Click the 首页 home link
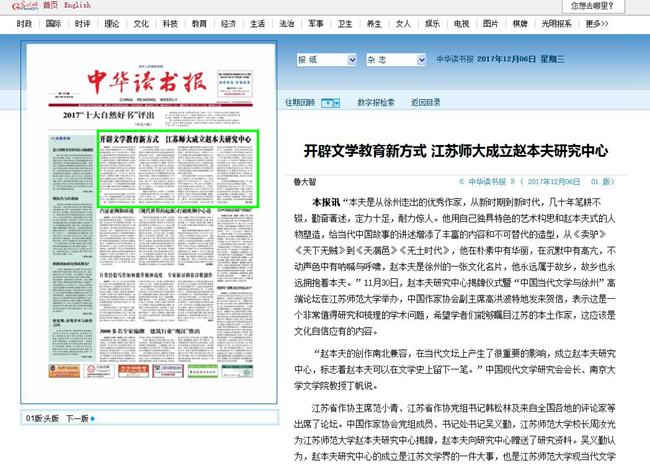The width and height of the screenshot is (650, 468). 50,5
